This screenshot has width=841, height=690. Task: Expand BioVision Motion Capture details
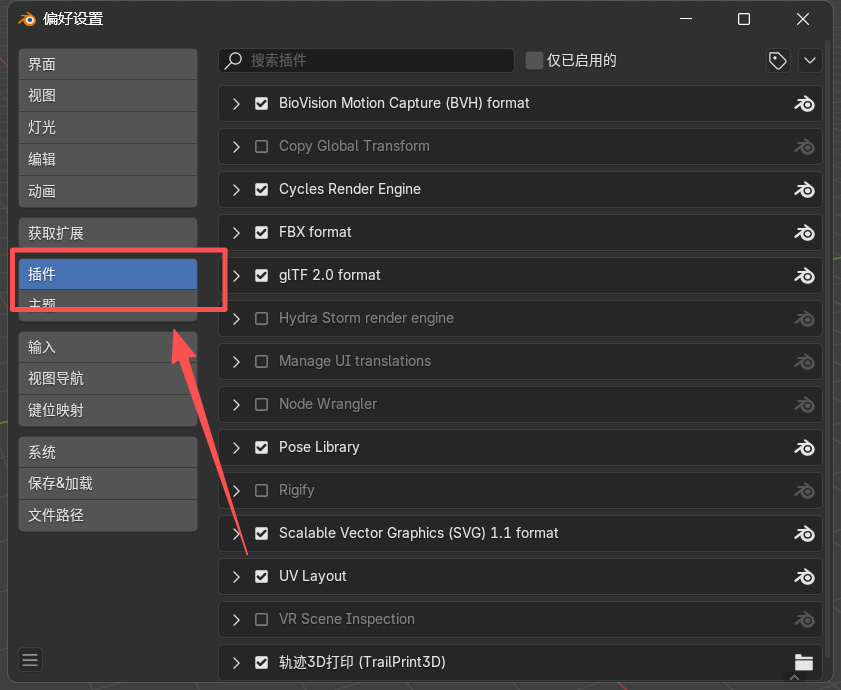click(236, 104)
